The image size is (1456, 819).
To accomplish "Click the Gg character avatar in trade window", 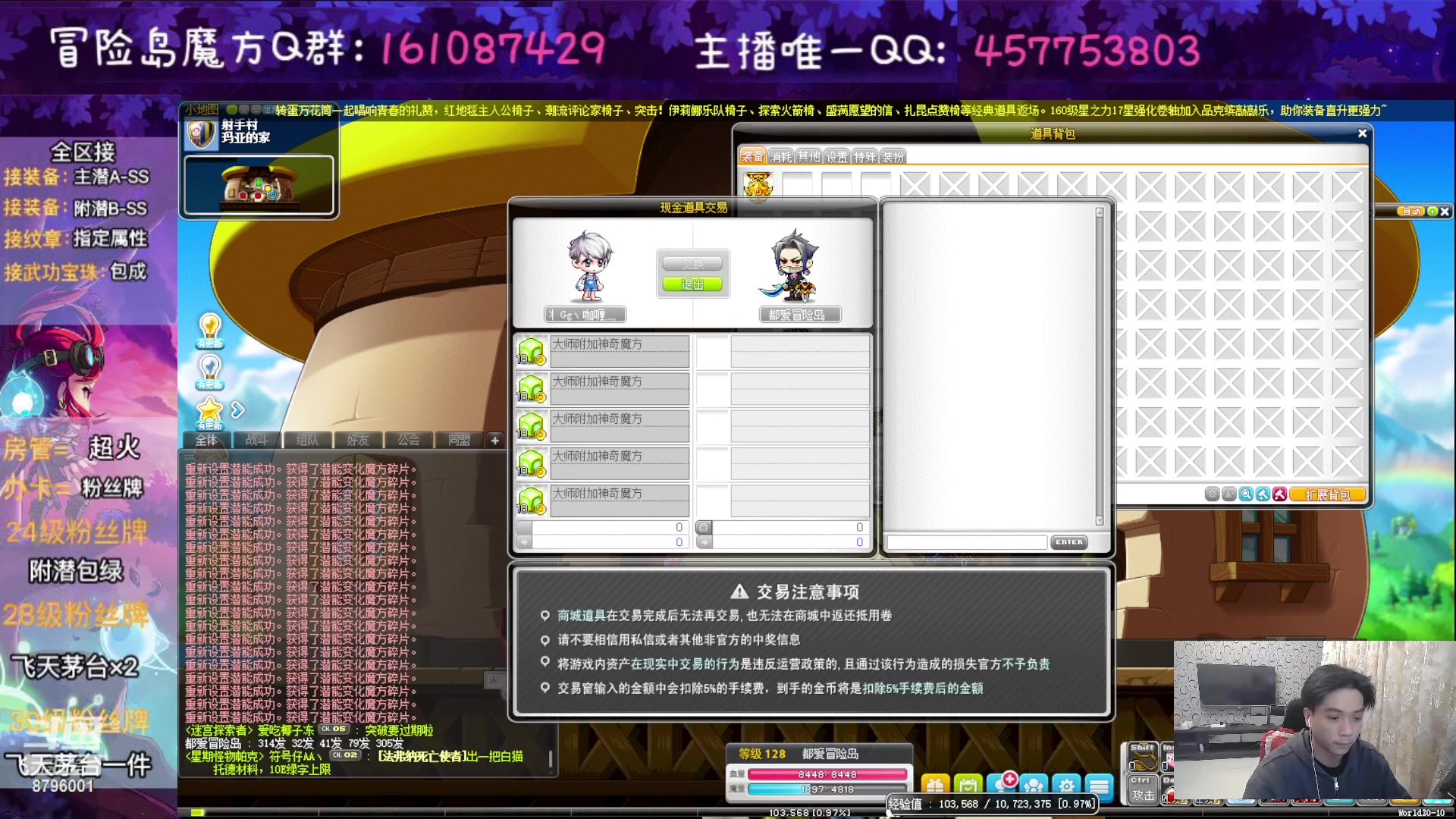I will (588, 267).
